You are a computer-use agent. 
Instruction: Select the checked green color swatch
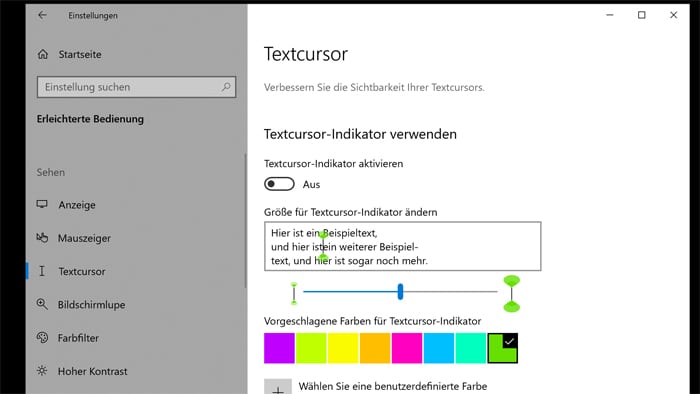(503, 348)
